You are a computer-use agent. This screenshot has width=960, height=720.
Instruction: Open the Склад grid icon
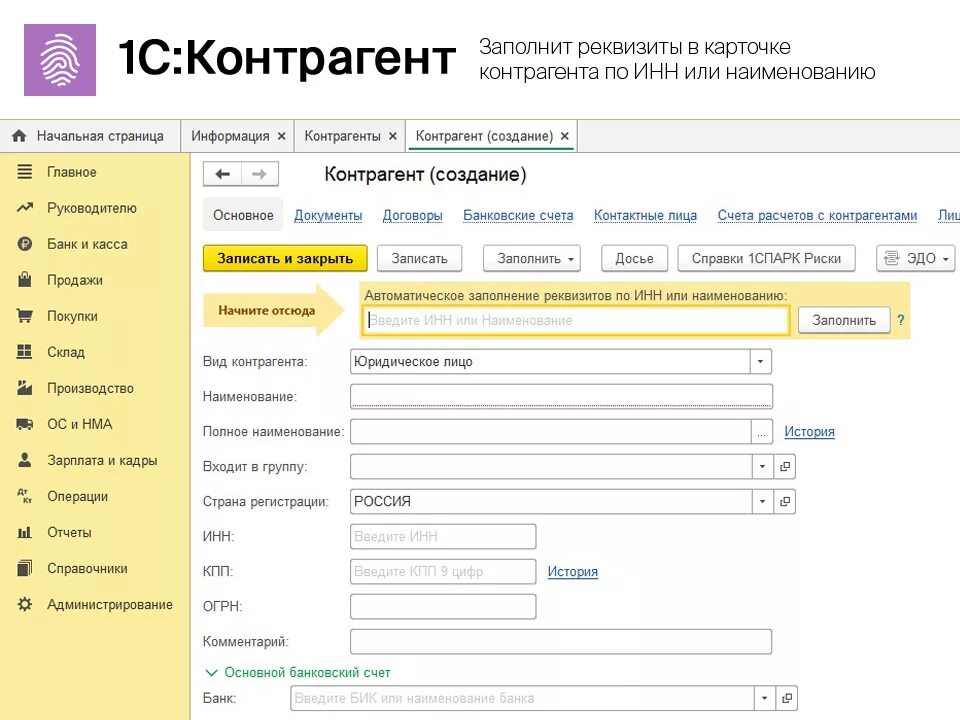pyautogui.click(x=24, y=352)
